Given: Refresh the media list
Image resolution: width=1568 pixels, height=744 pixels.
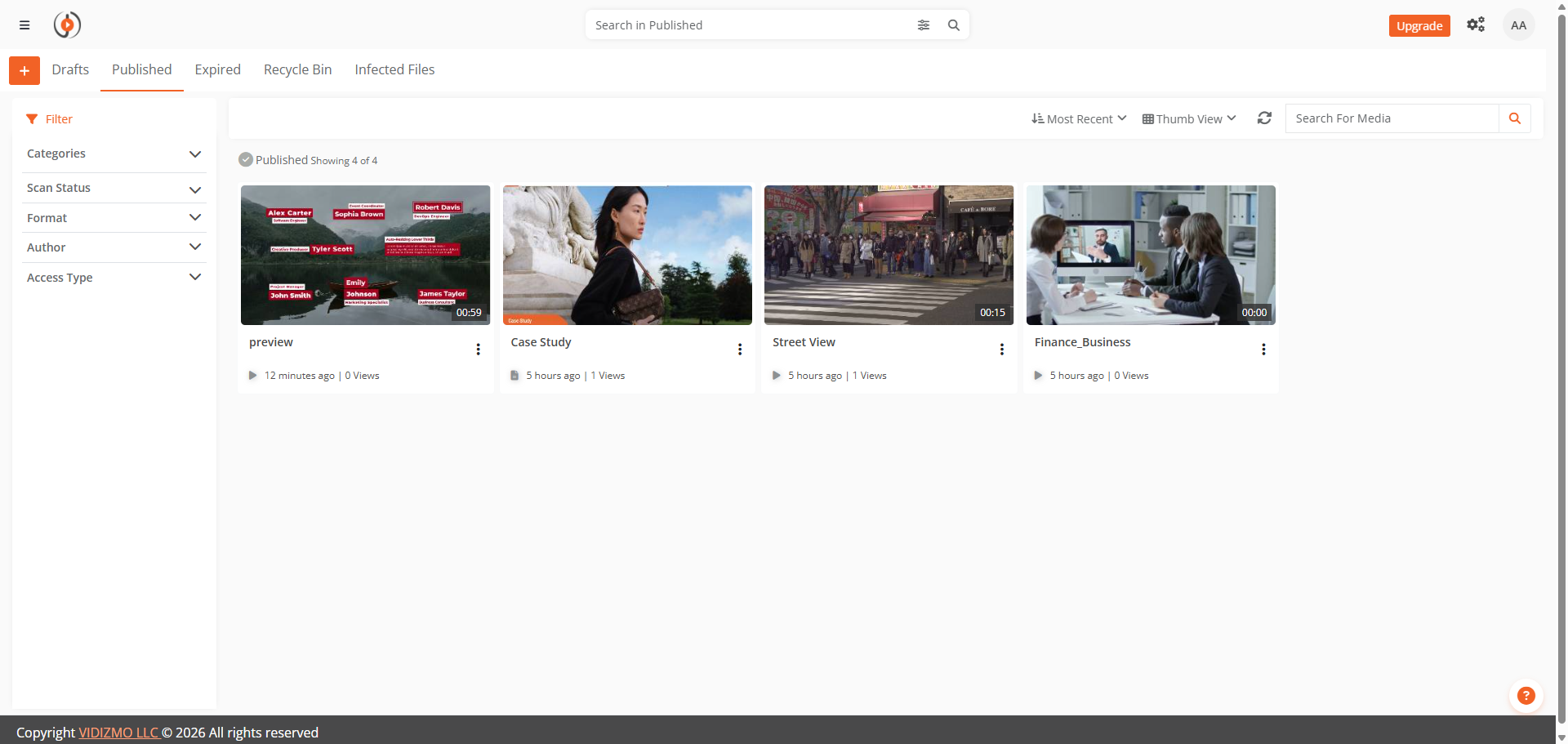Looking at the screenshot, I should tap(1264, 118).
